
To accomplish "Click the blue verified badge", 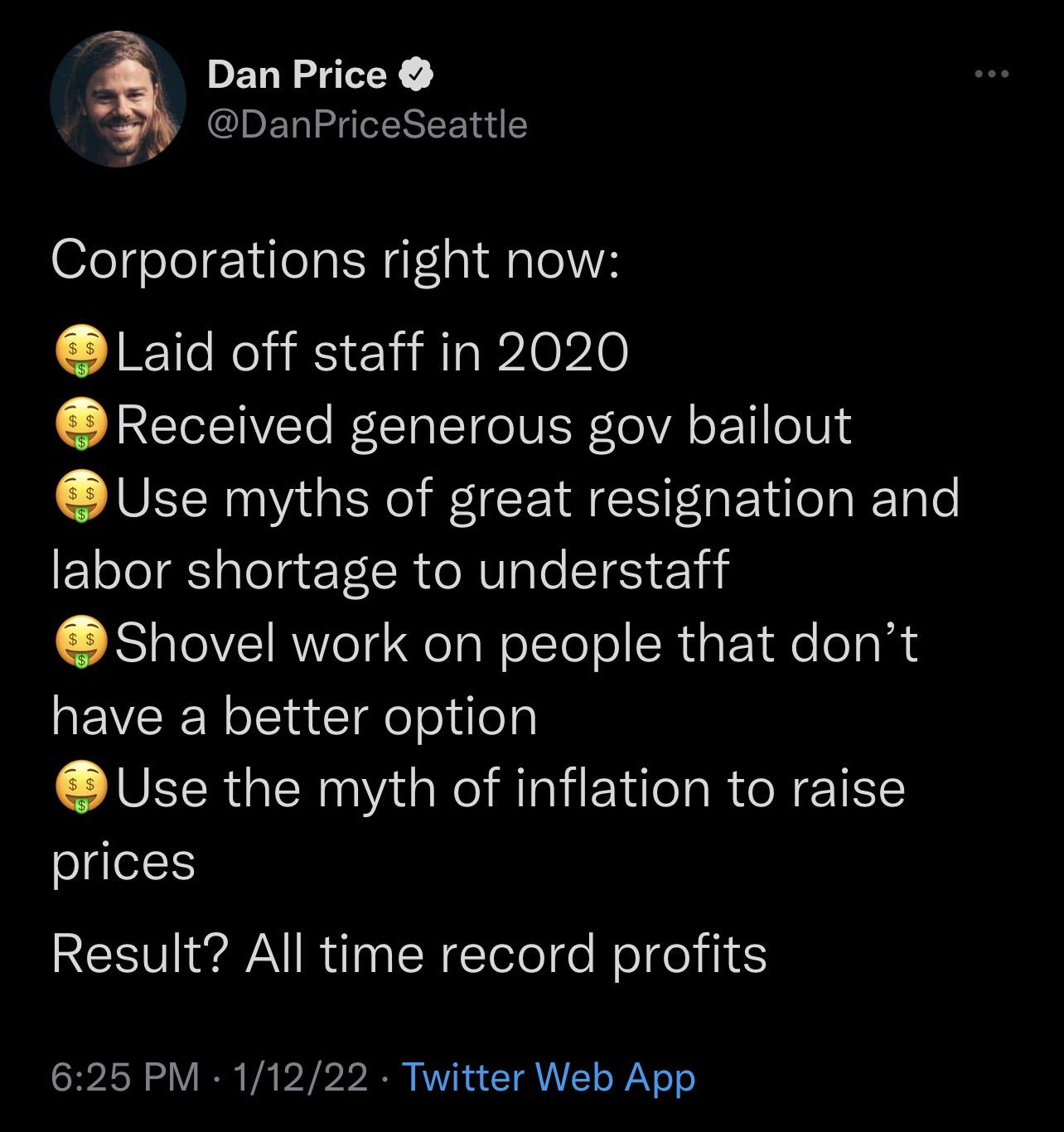I will pos(417,75).
